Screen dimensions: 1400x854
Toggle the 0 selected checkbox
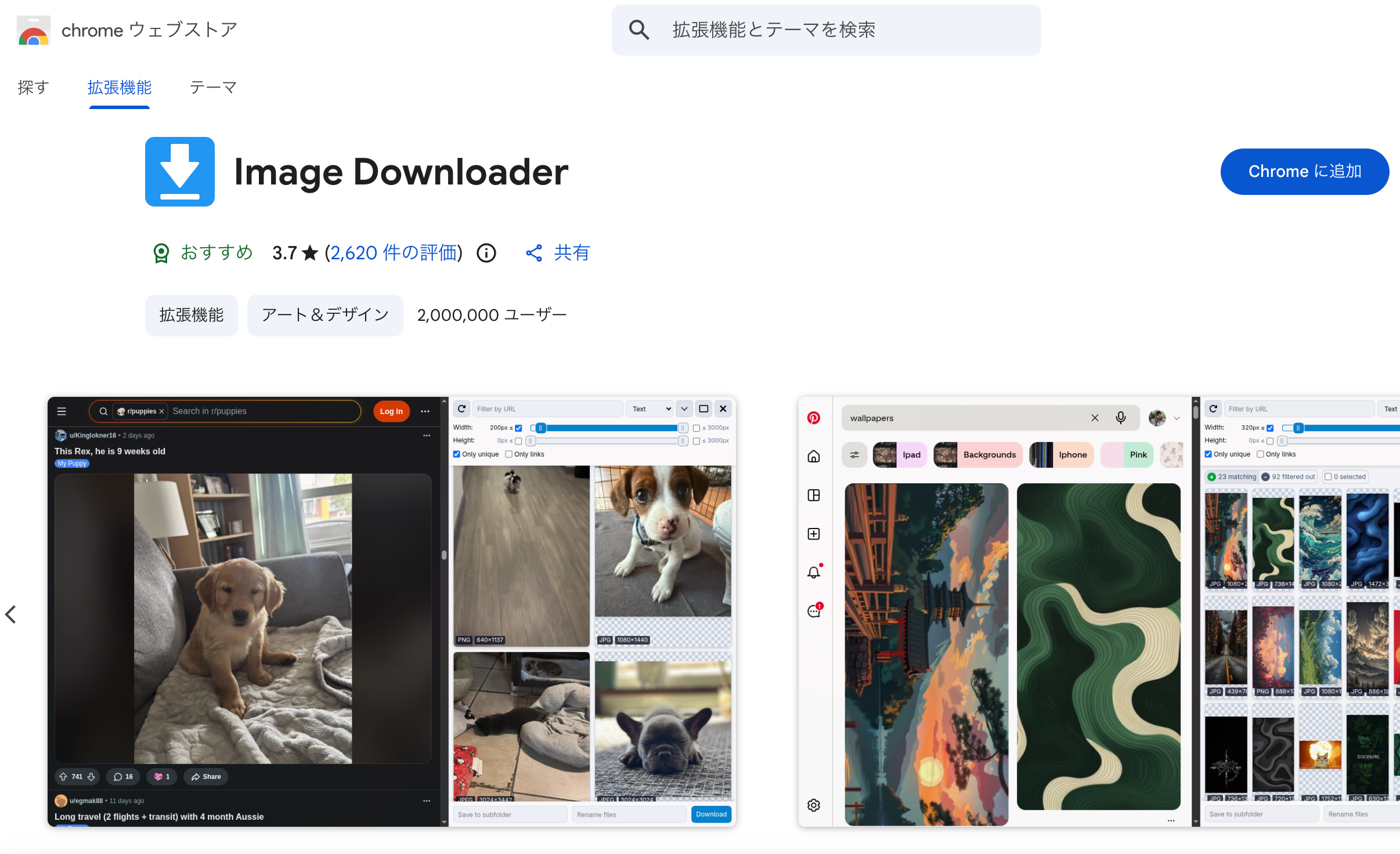(x=1328, y=477)
